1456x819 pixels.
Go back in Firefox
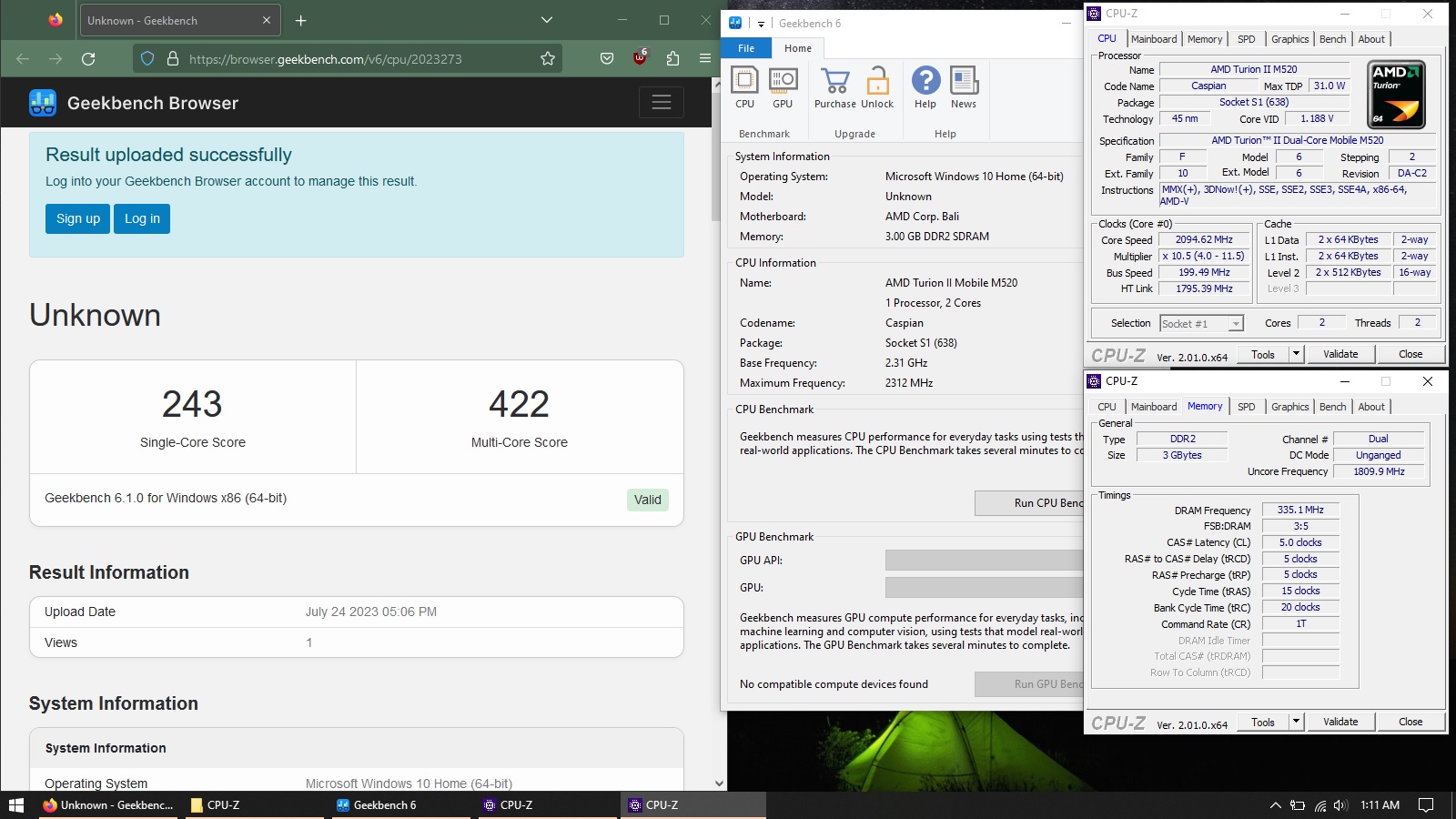pos(23,58)
